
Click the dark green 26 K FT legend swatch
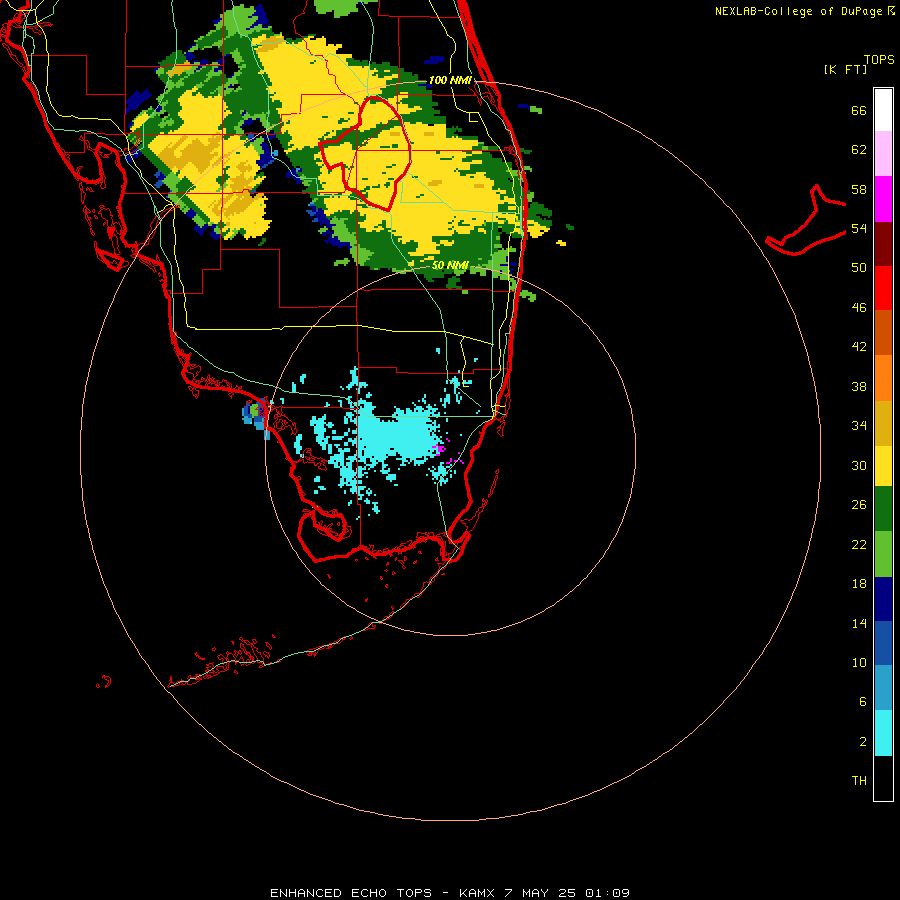pyautogui.click(x=883, y=509)
